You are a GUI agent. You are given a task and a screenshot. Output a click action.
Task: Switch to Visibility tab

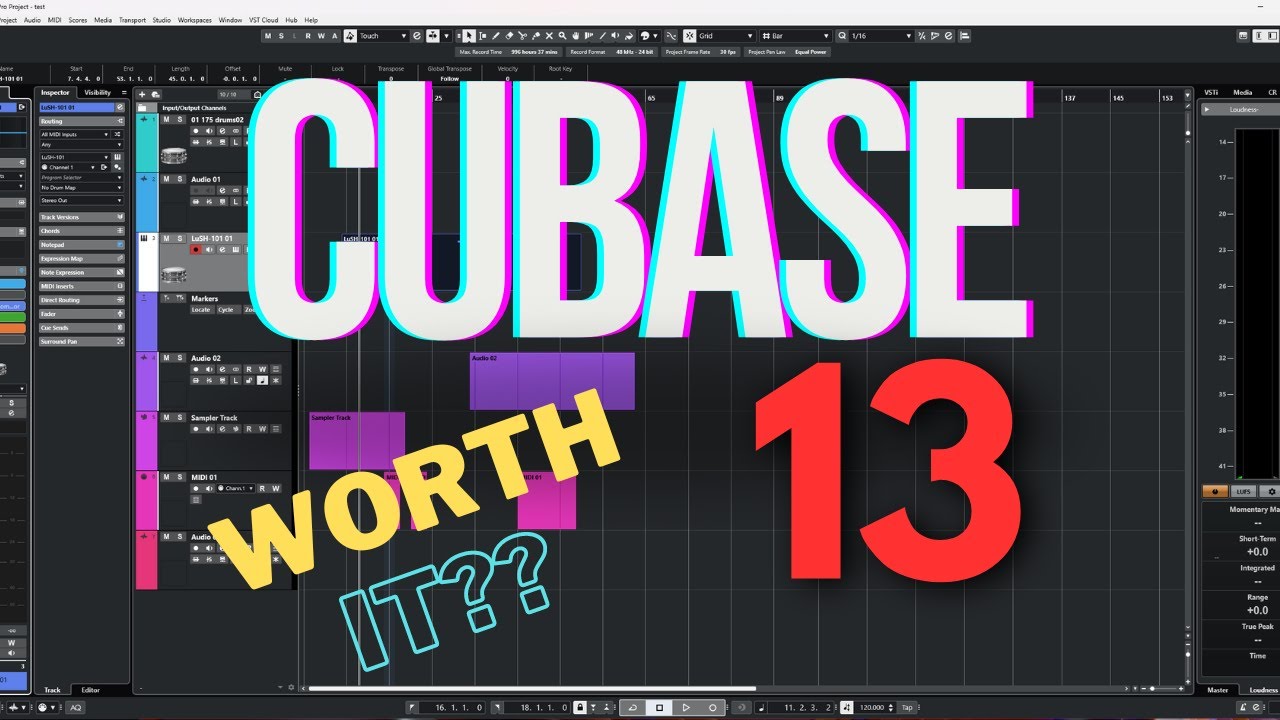click(x=98, y=93)
